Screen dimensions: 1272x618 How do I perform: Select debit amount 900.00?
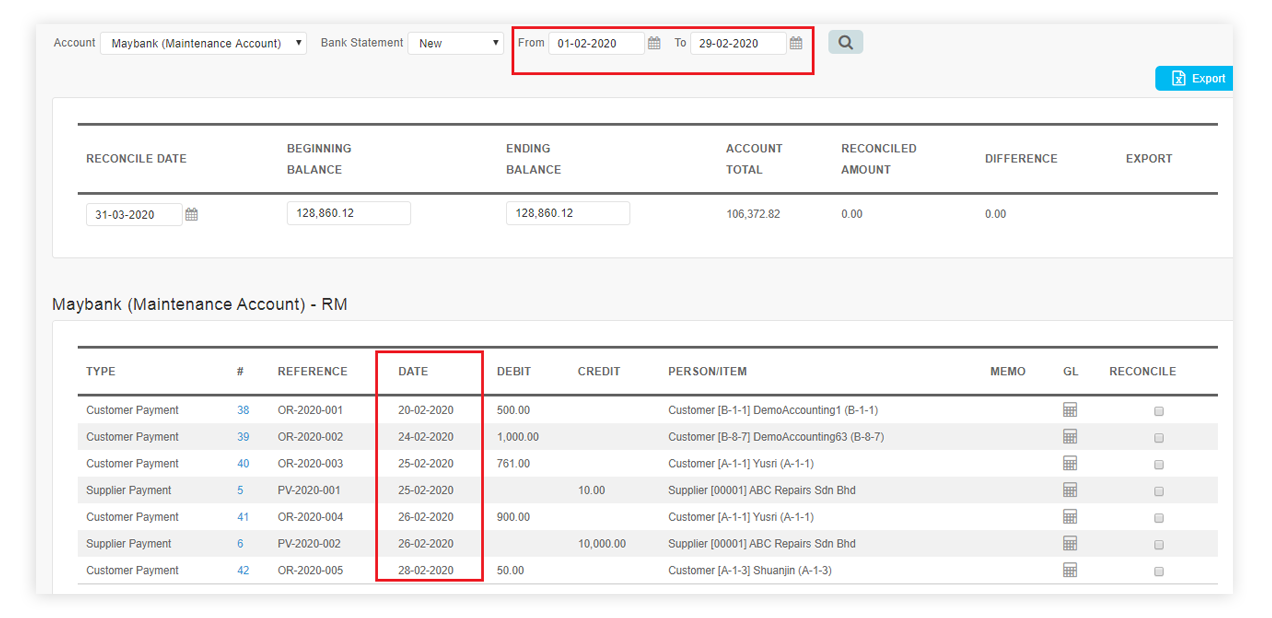click(x=514, y=517)
